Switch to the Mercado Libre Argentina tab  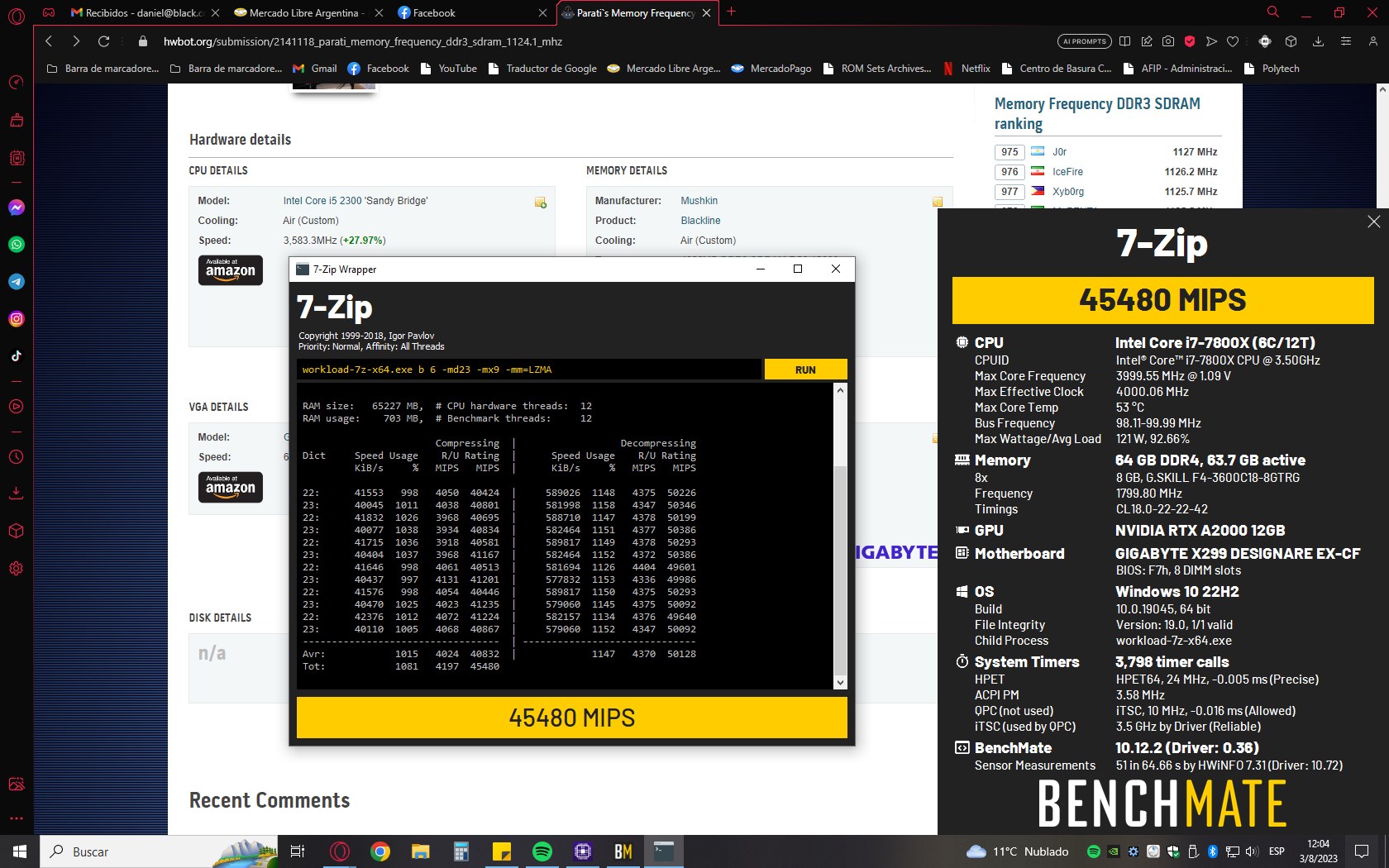[x=308, y=12]
